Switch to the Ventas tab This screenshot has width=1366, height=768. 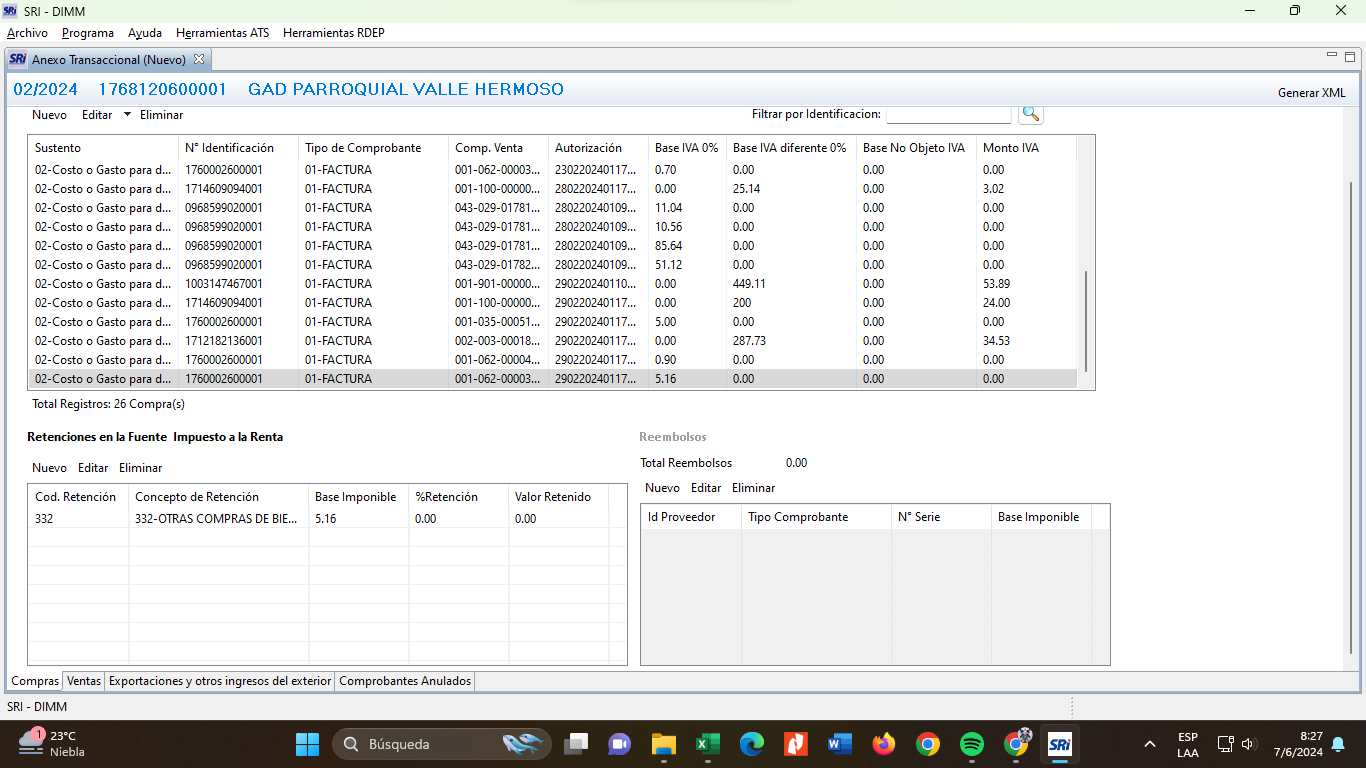84,681
